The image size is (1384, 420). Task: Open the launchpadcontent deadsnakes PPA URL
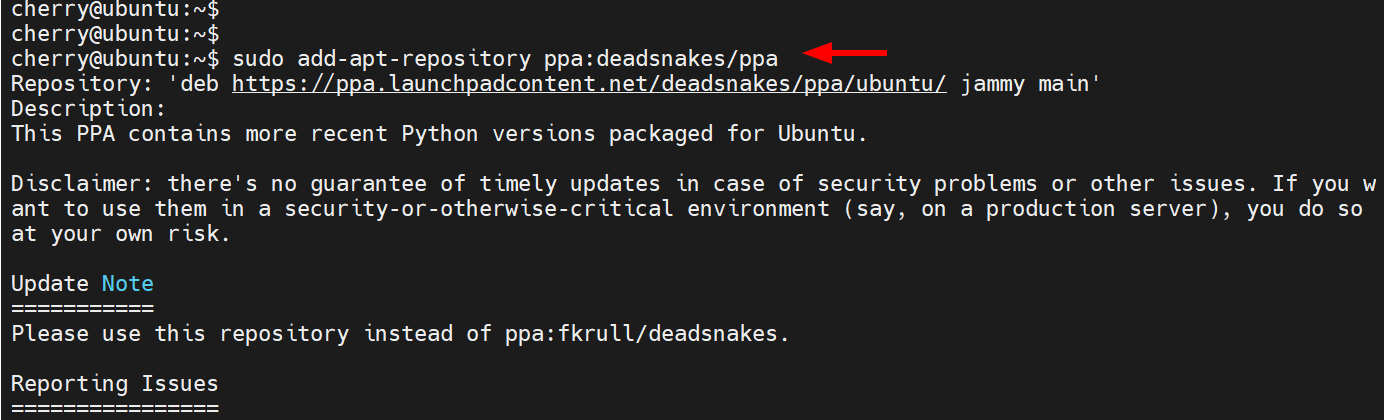[589, 84]
